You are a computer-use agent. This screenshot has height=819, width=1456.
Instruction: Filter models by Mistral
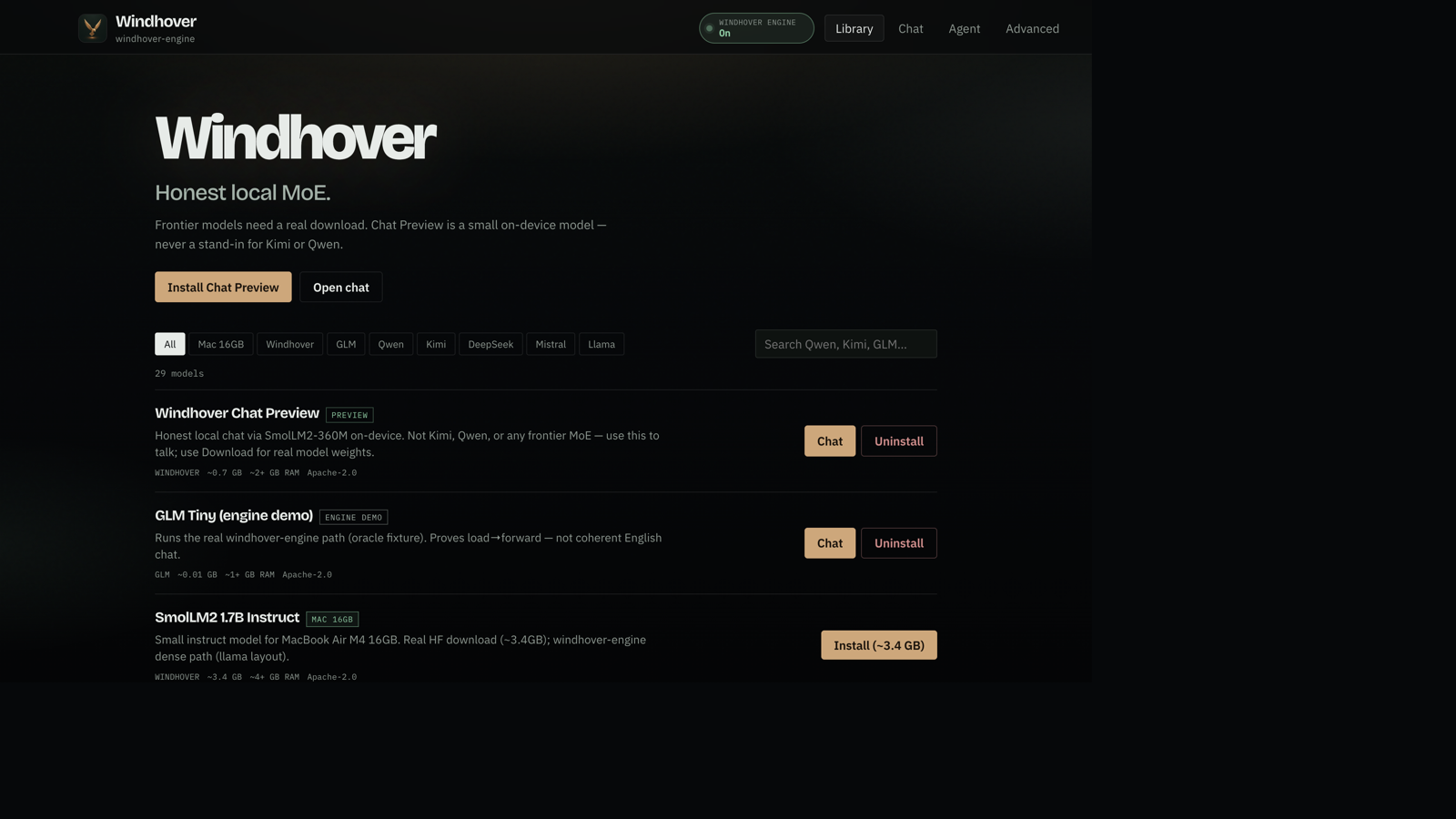pyautogui.click(x=551, y=344)
